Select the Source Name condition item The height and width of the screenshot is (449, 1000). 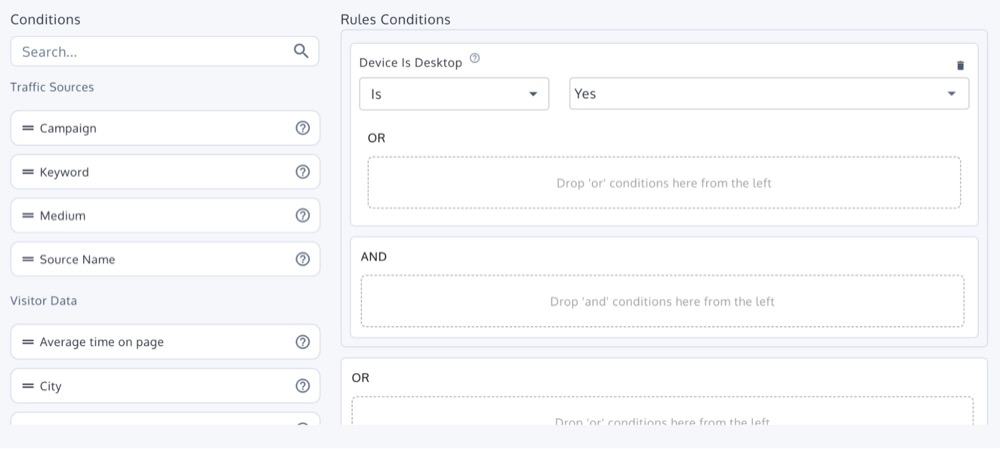pyautogui.click(x=165, y=259)
